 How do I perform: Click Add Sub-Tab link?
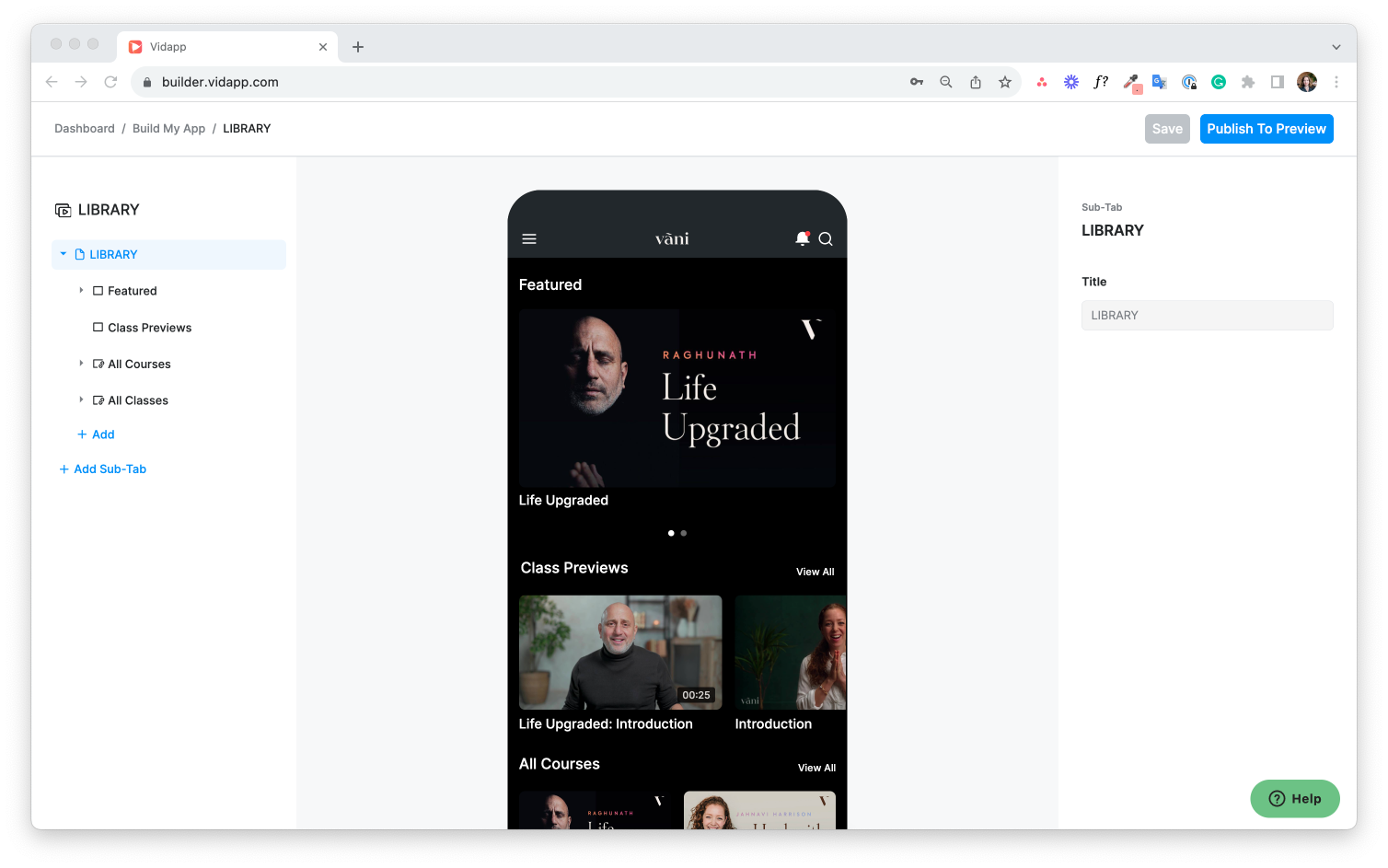click(110, 469)
